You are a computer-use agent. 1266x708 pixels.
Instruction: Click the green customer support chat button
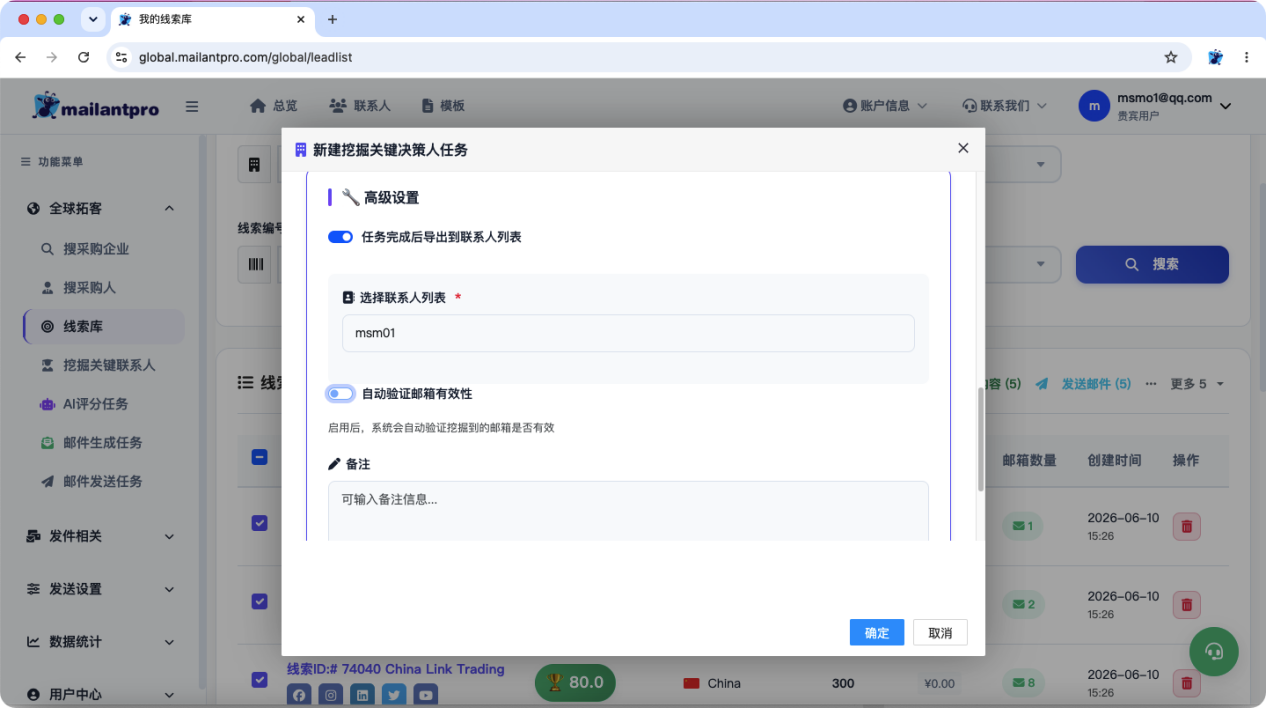(1214, 652)
